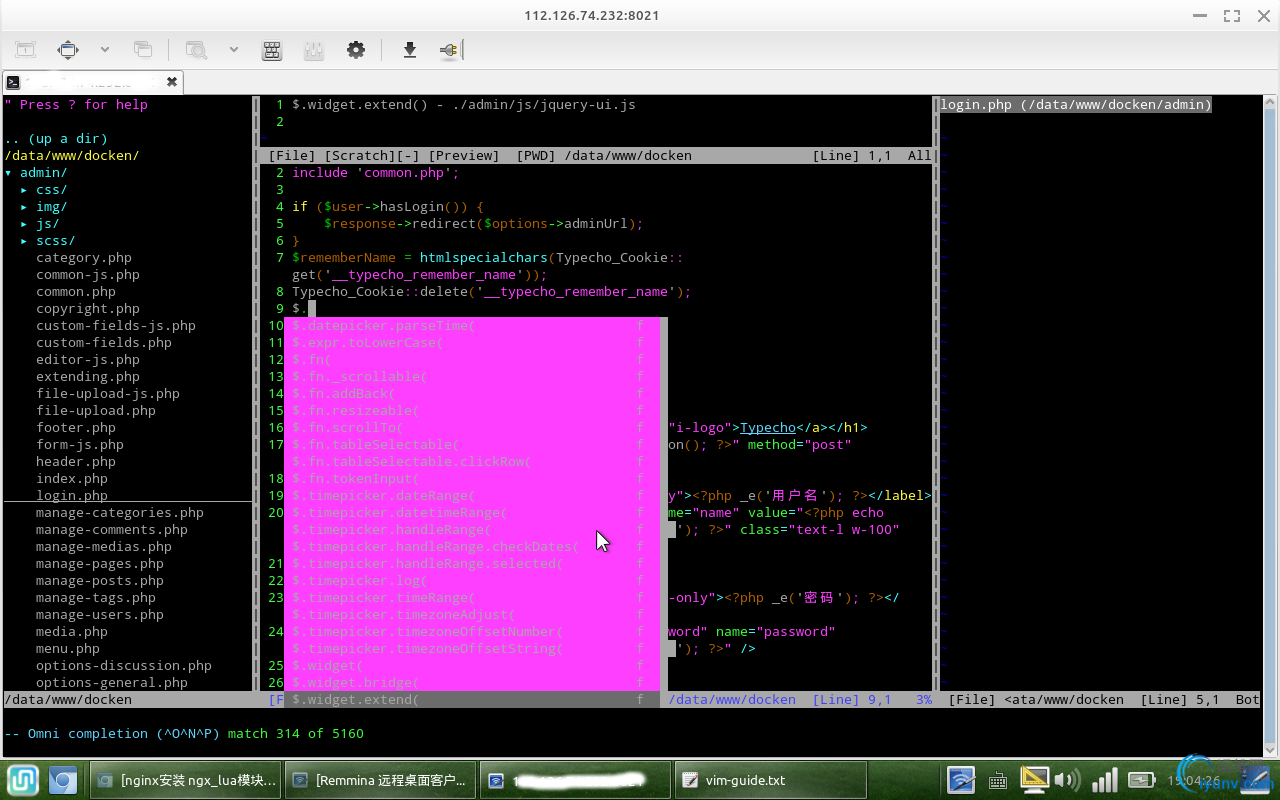This screenshot has height=800, width=1280.
Task: Go up a directory in file tree
Action: coord(56,139)
